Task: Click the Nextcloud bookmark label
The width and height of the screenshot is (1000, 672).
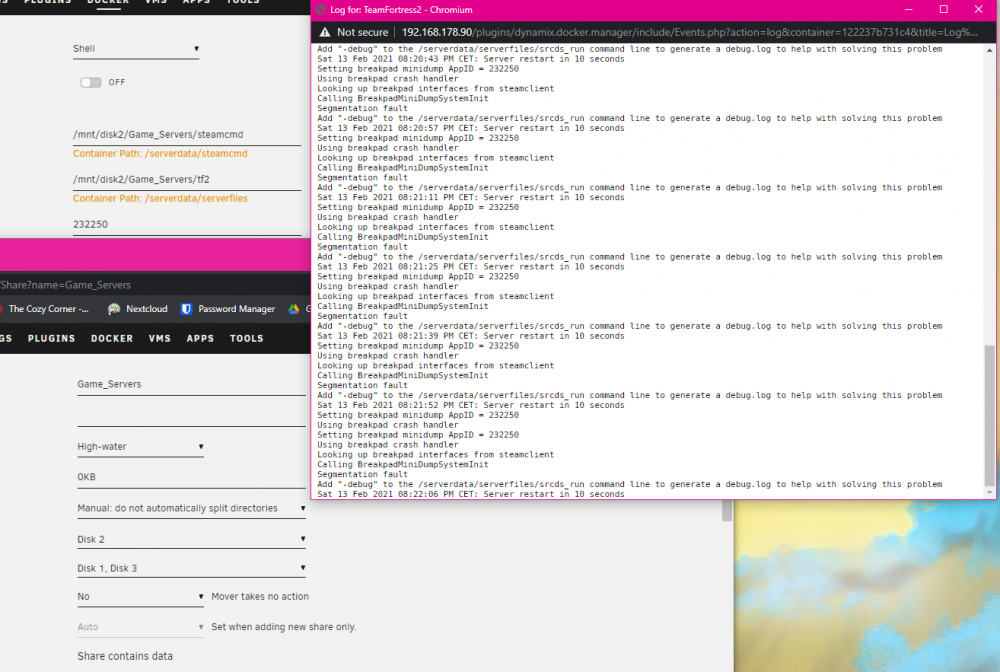Action: click(x=147, y=309)
